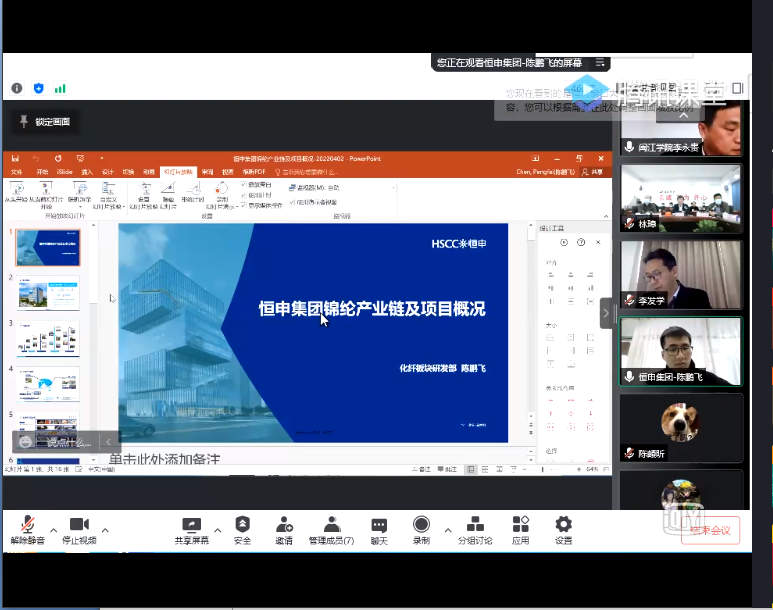Select slide 4 thumbnail
This screenshot has width=773, height=610.
(48, 384)
